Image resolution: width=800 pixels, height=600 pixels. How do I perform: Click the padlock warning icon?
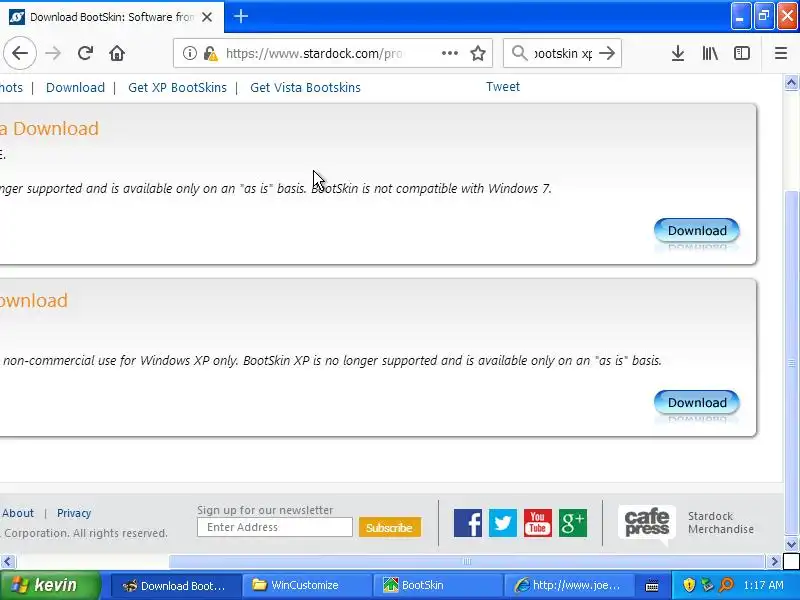point(210,53)
